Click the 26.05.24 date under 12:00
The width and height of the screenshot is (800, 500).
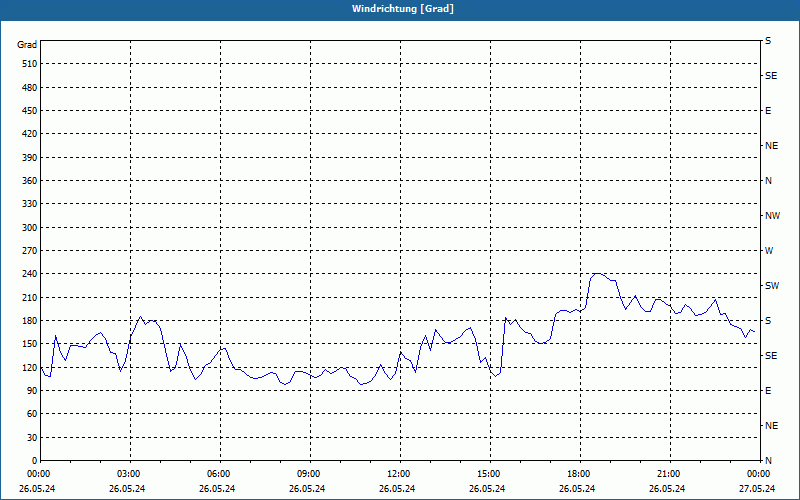pyautogui.click(x=397, y=489)
